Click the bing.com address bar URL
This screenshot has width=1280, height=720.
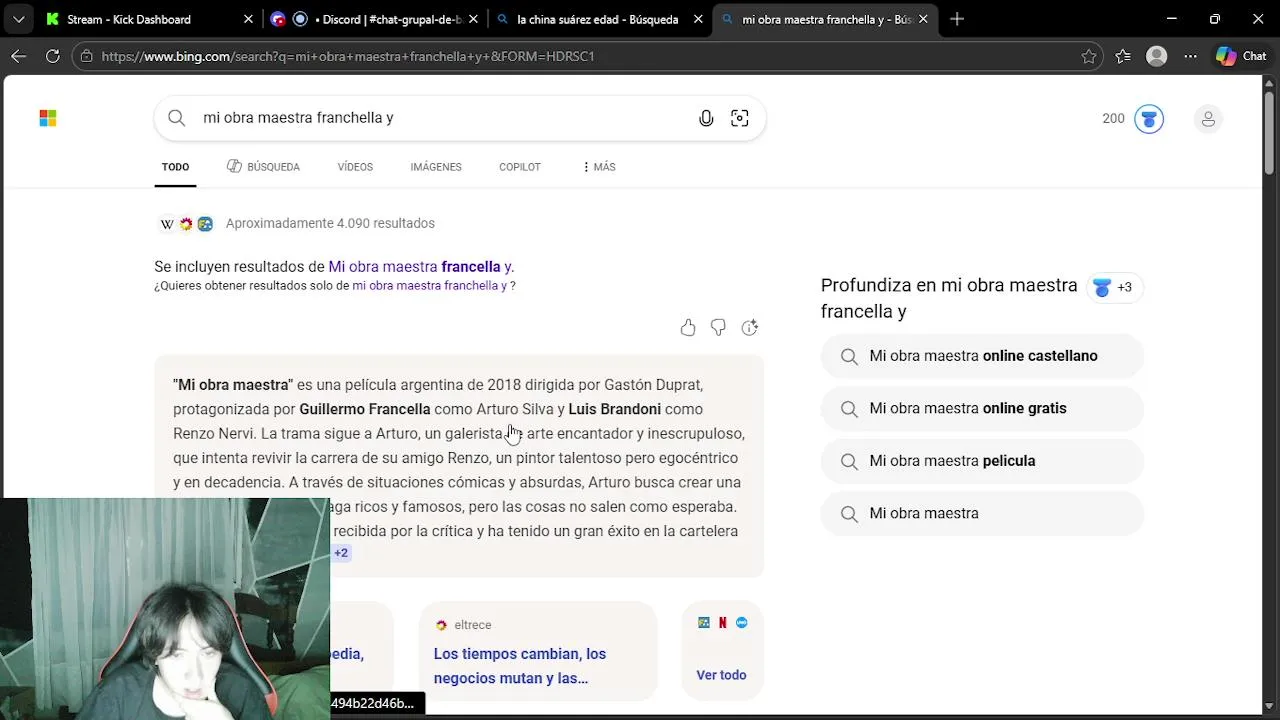tap(348, 56)
